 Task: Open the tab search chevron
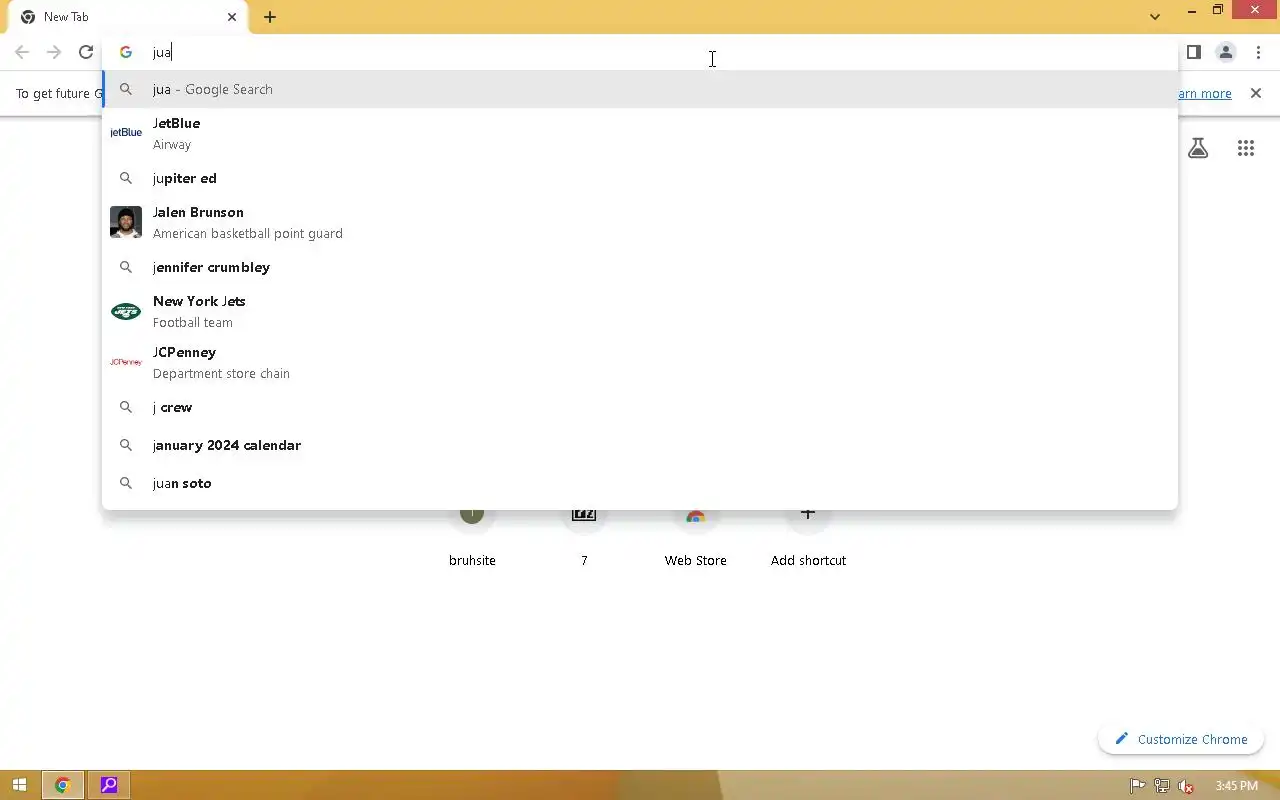point(1155,17)
